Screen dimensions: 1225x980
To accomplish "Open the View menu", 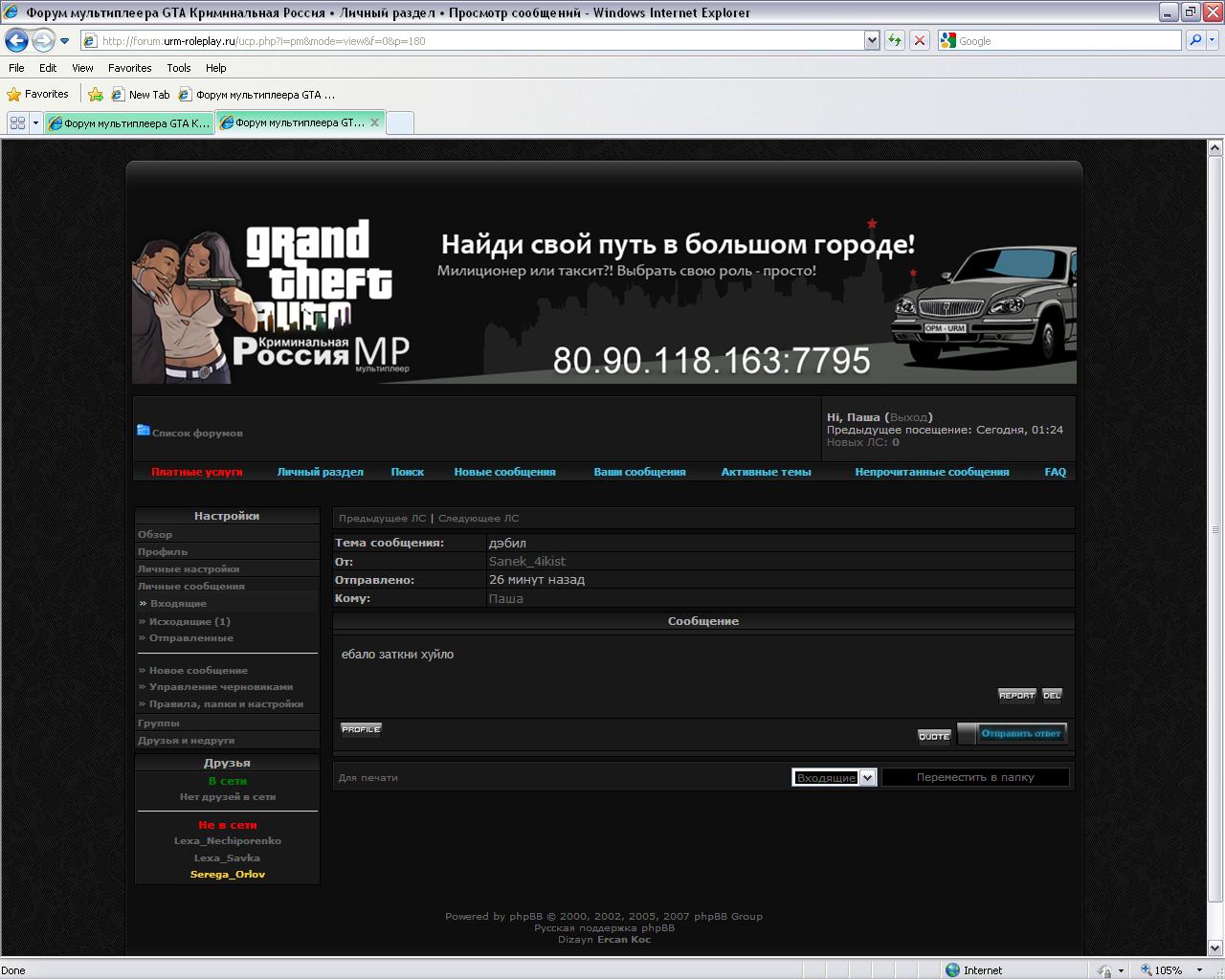I will tap(82, 68).
